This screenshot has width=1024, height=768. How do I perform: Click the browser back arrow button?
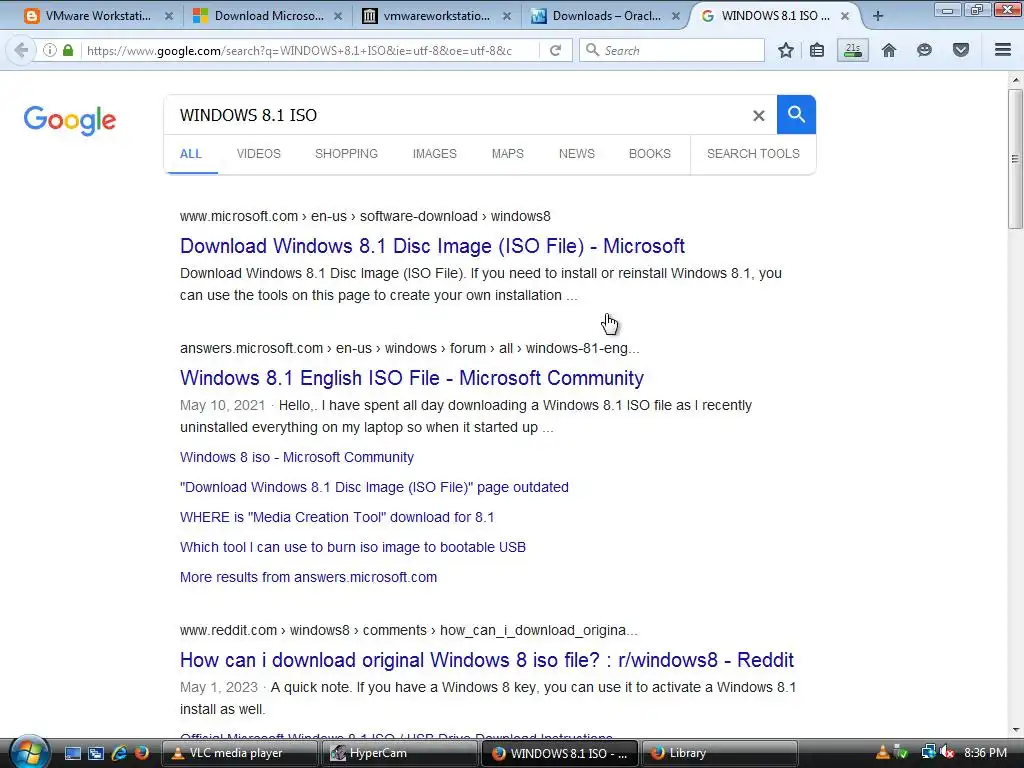(x=21, y=50)
